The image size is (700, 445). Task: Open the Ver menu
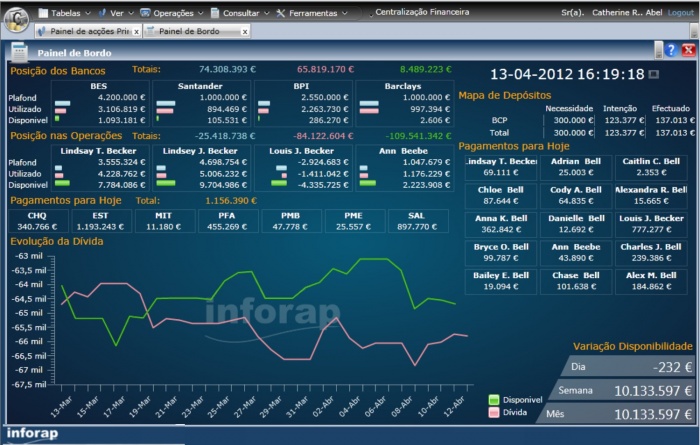[118, 13]
